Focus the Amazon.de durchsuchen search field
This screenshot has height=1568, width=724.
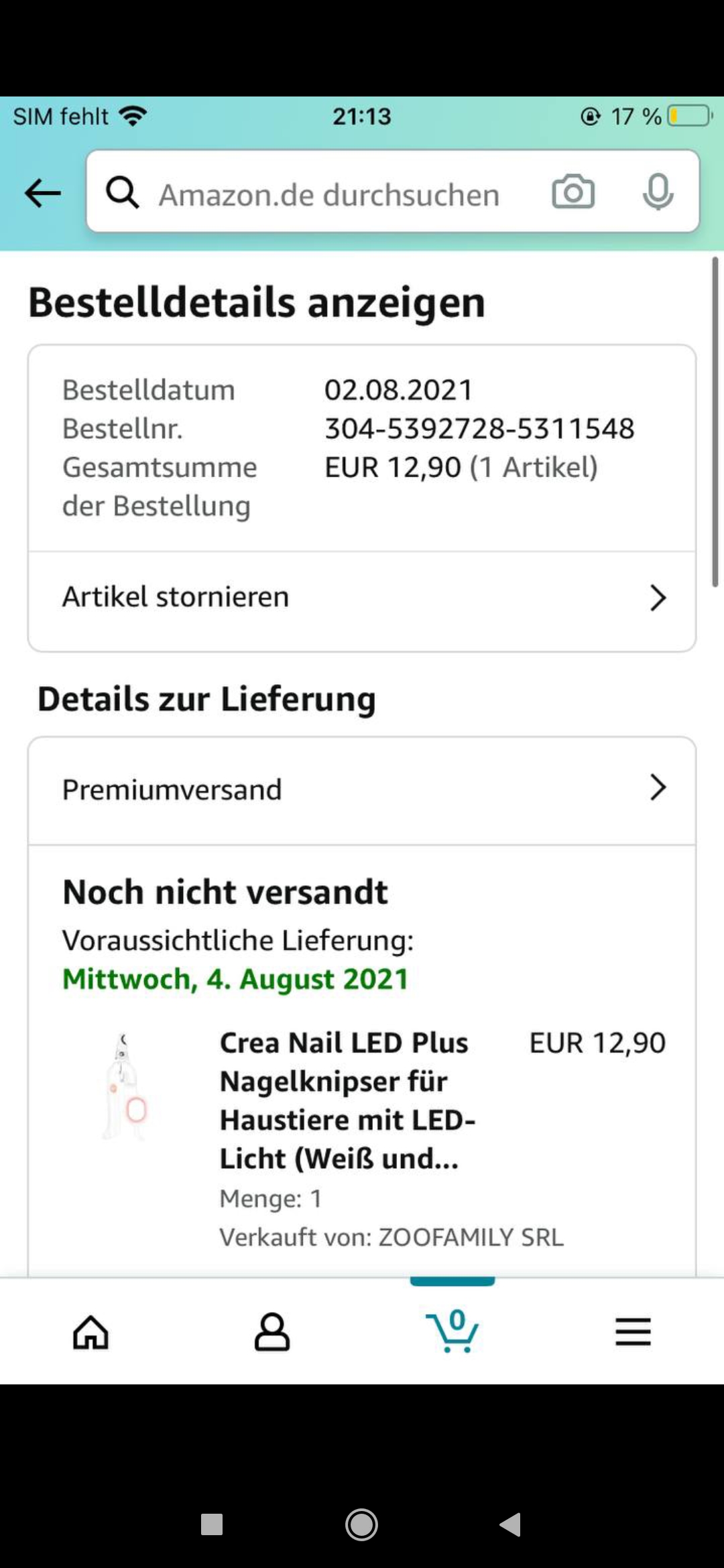pyautogui.click(x=328, y=195)
